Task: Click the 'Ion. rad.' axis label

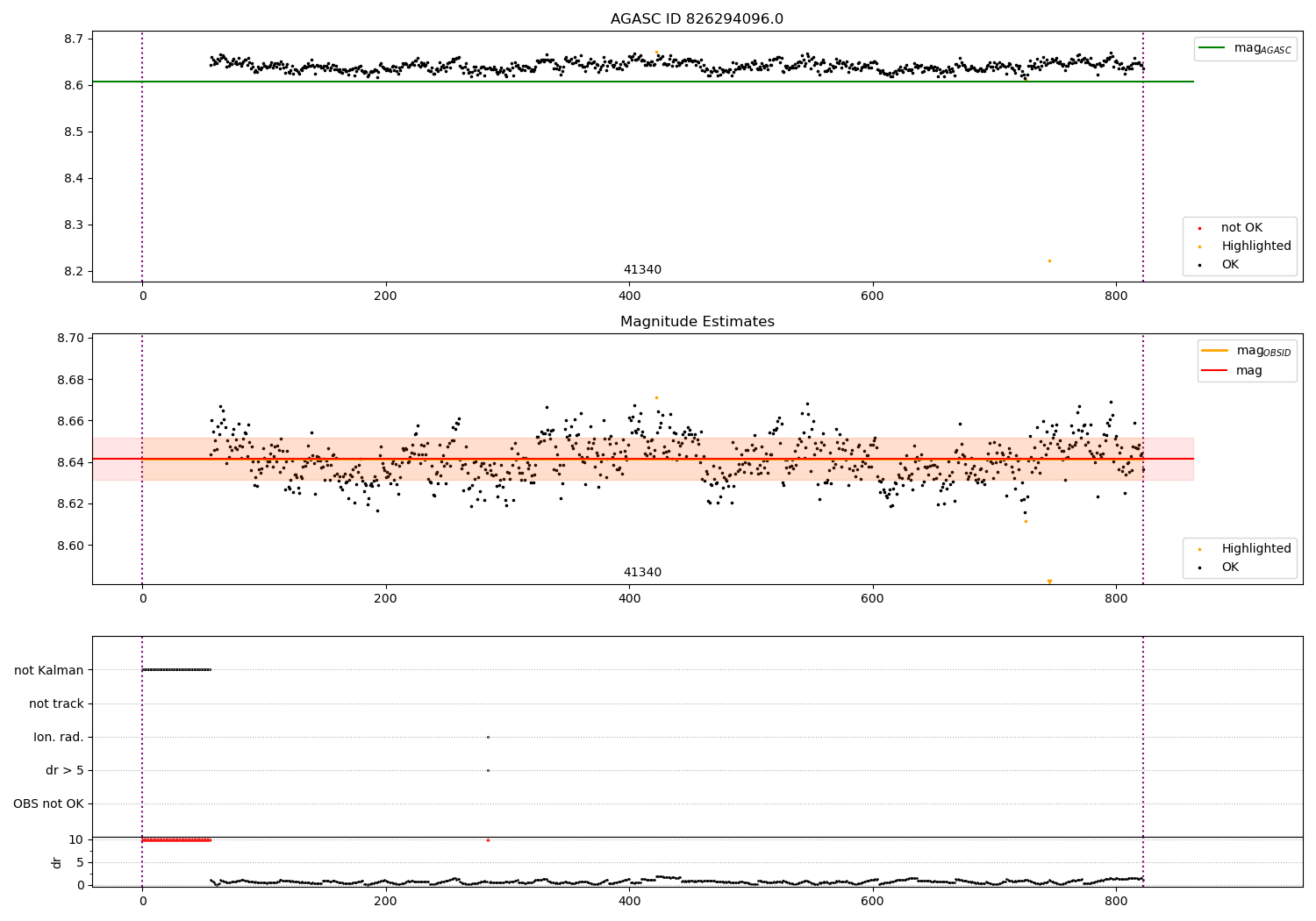Action: tap(59, 737)
